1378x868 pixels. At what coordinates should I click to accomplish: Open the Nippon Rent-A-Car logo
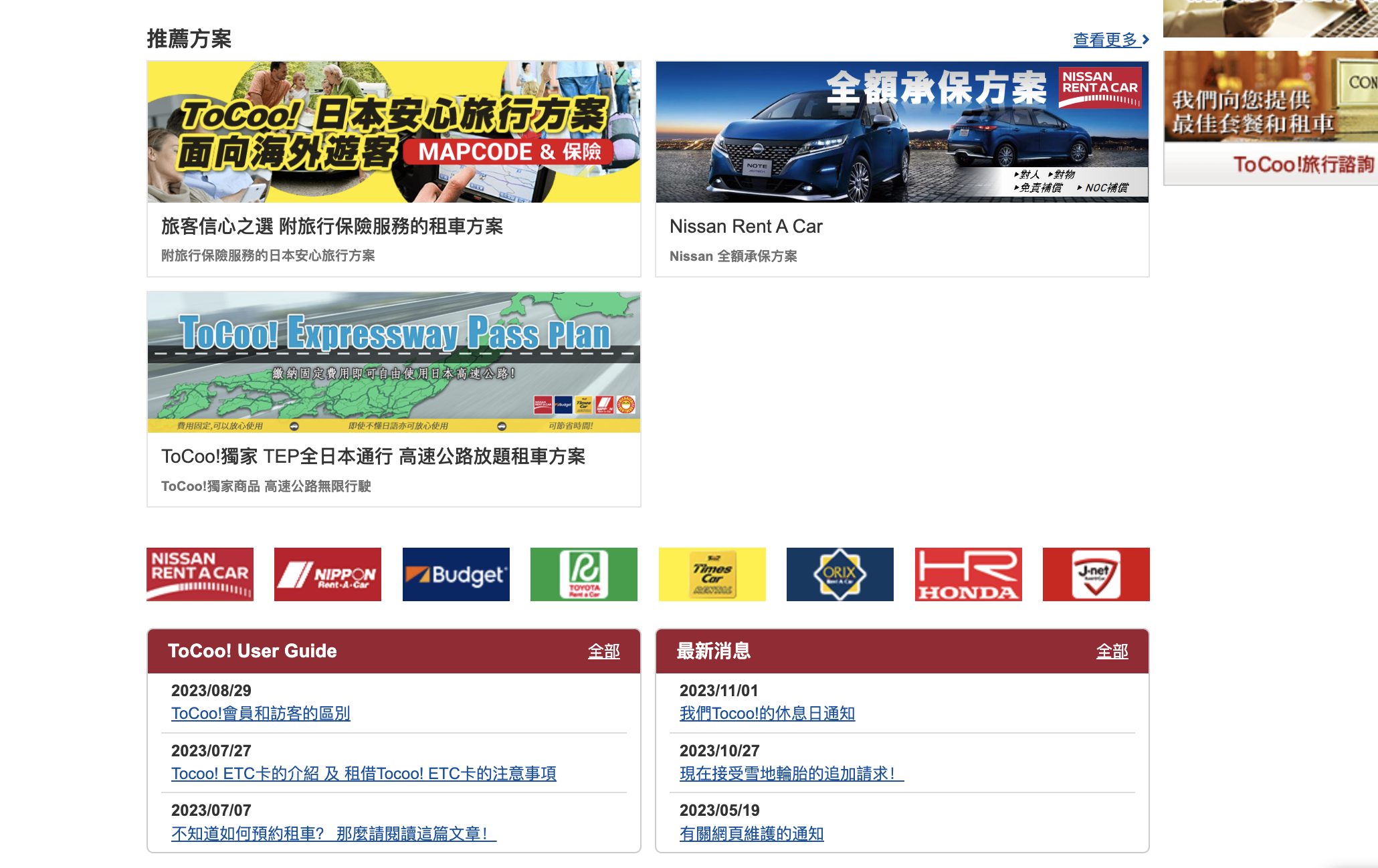tap(327, 574)
